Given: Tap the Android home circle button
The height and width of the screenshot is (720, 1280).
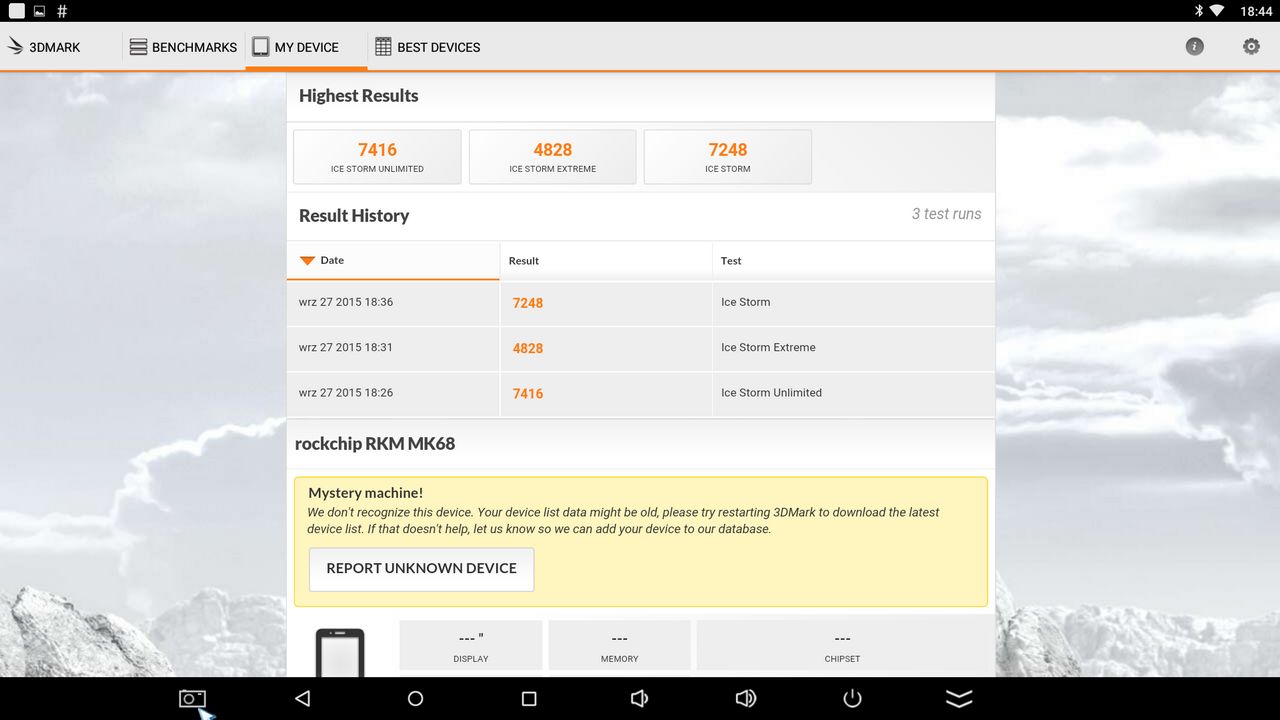Looking at the screenshot, I should tap(416, 699).
